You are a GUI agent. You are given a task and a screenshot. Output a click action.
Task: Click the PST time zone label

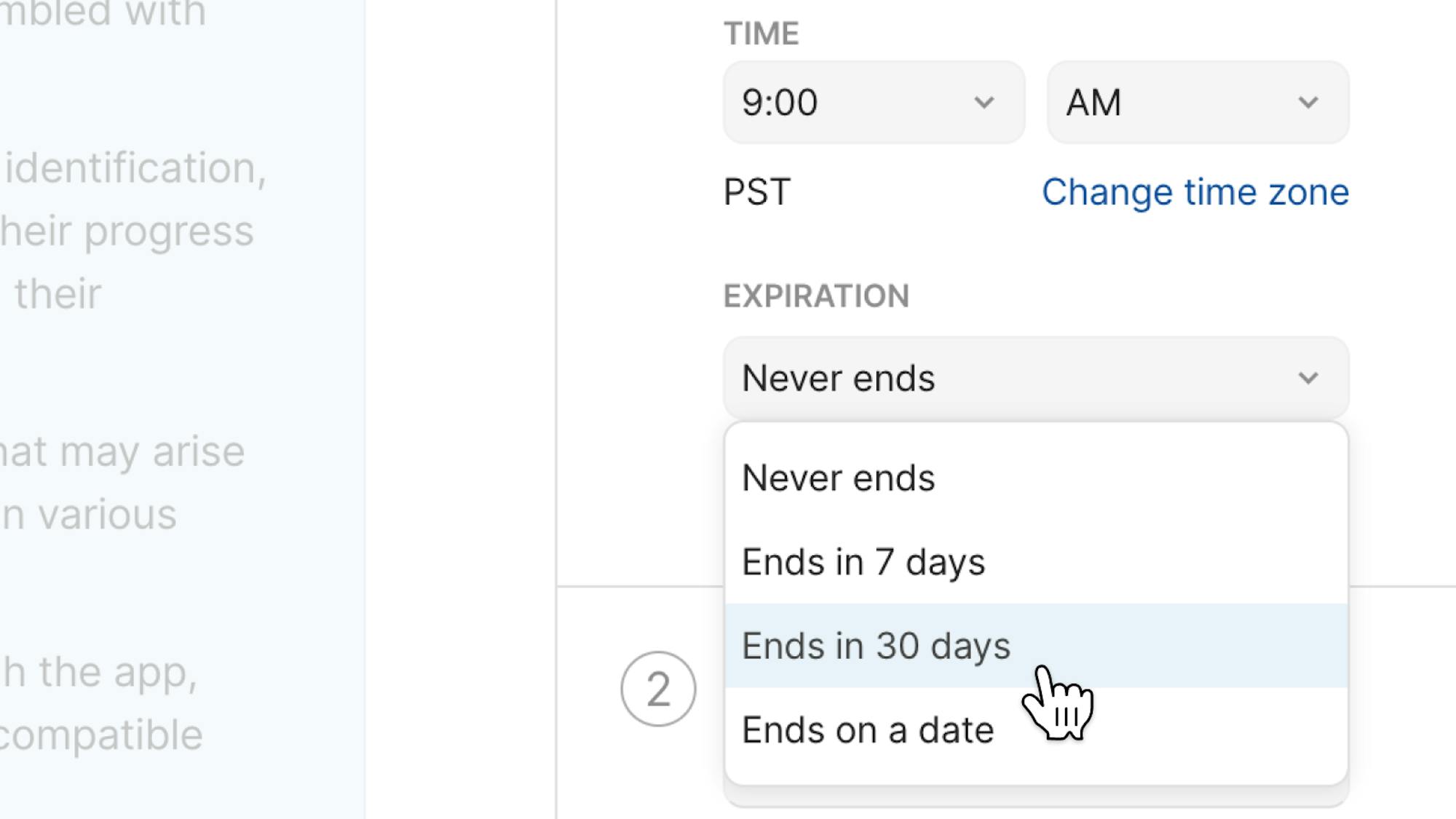point(756,192)
